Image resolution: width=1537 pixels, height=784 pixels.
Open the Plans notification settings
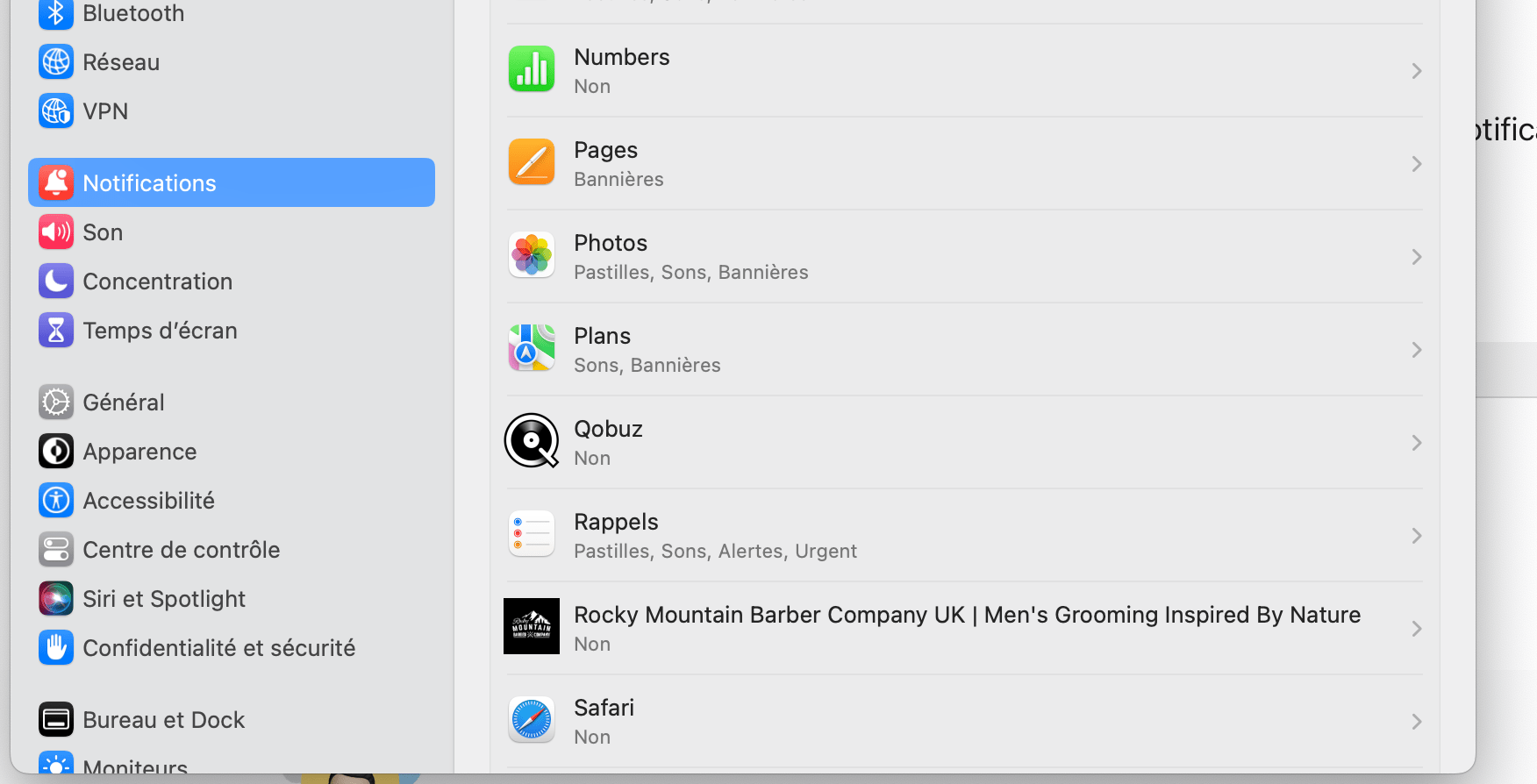point(965,349)
